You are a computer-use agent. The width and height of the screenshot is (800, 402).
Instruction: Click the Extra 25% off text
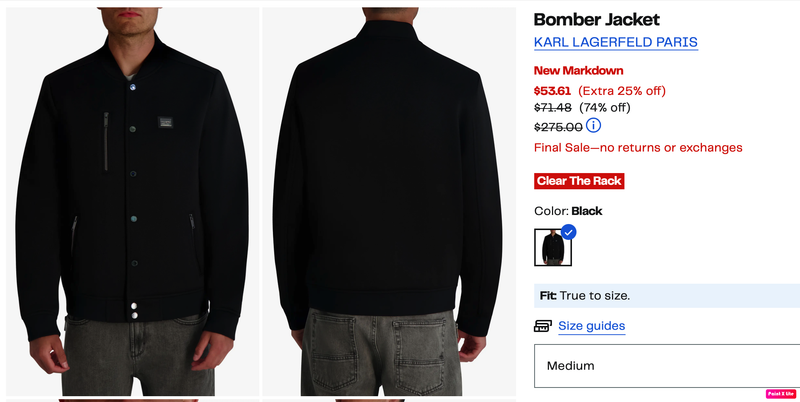pyautogui.click(x=622, y=91)
